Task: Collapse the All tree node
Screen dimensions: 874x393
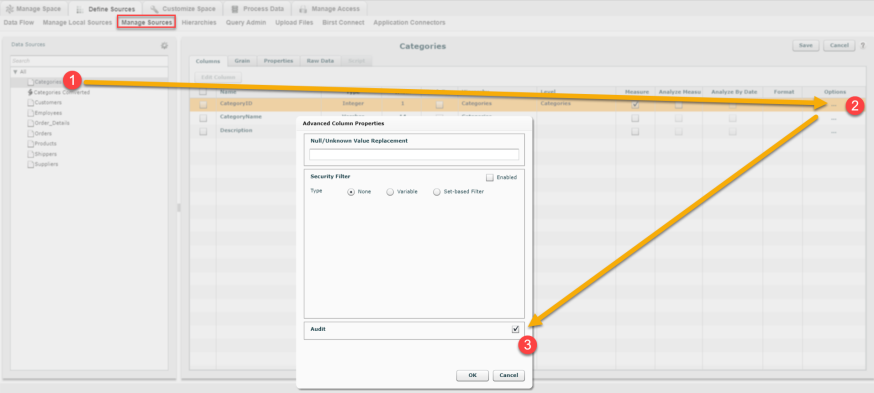Action: pyautogui.click(x=15, y=72)
